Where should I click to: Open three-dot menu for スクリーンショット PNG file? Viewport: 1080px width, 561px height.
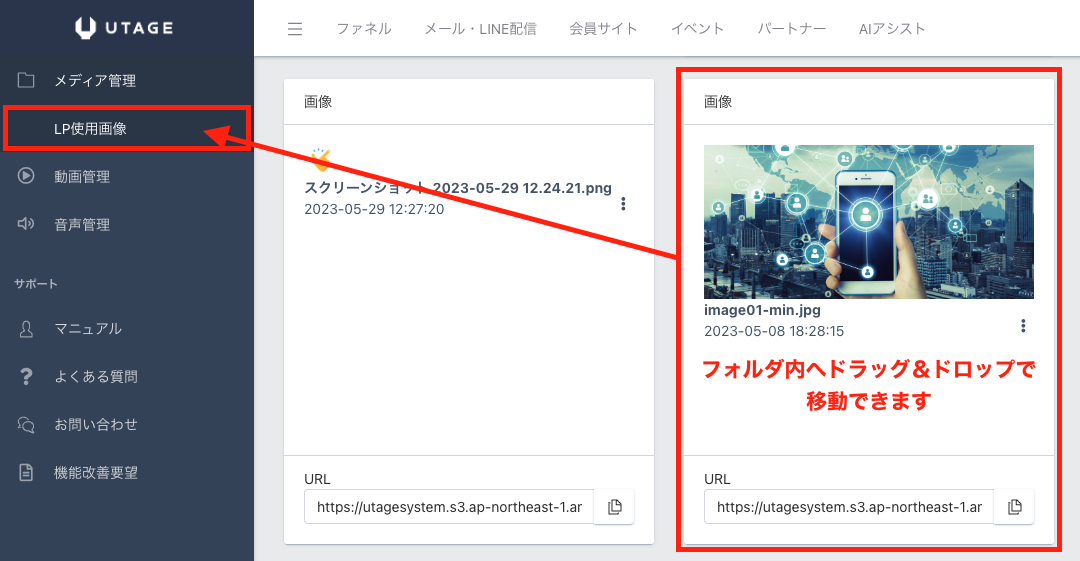(x=623, y=204)
